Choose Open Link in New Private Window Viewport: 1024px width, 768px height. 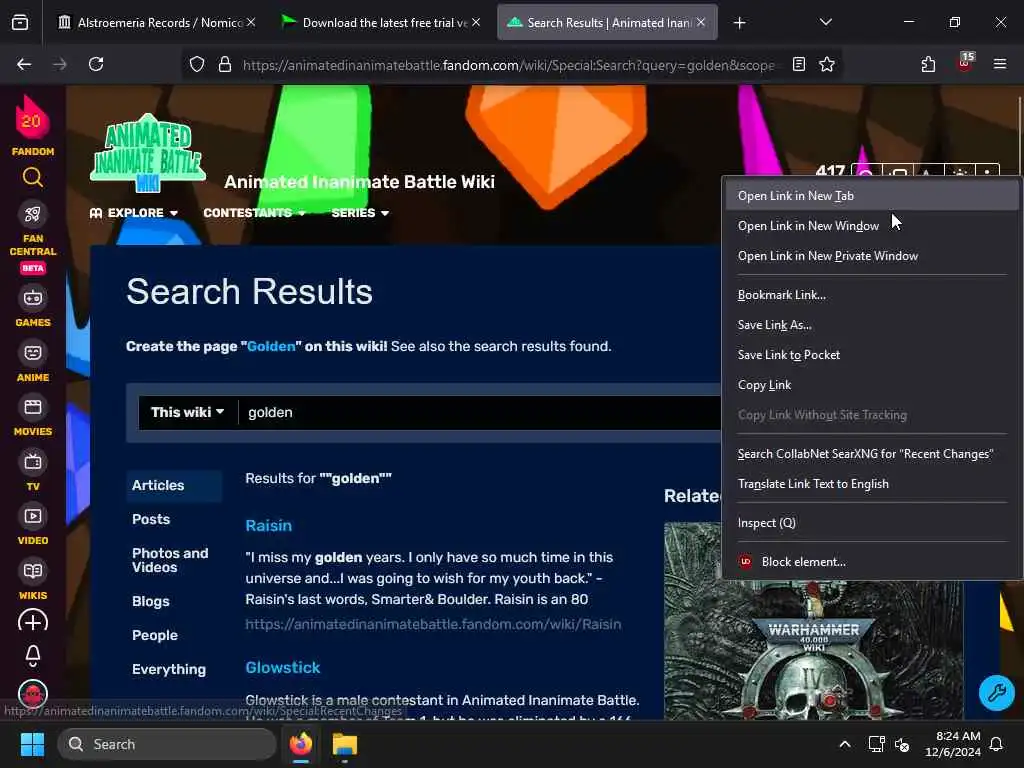click(871, 256)
